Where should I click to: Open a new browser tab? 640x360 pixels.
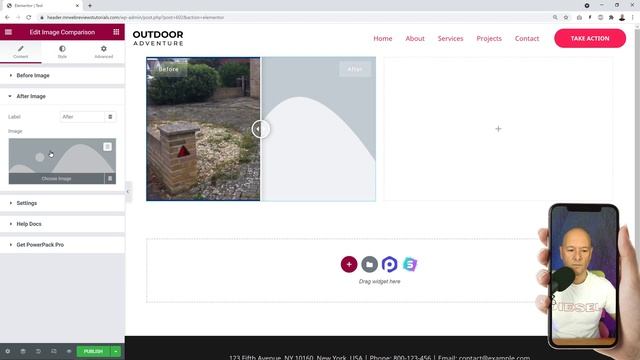coord(90,6)
